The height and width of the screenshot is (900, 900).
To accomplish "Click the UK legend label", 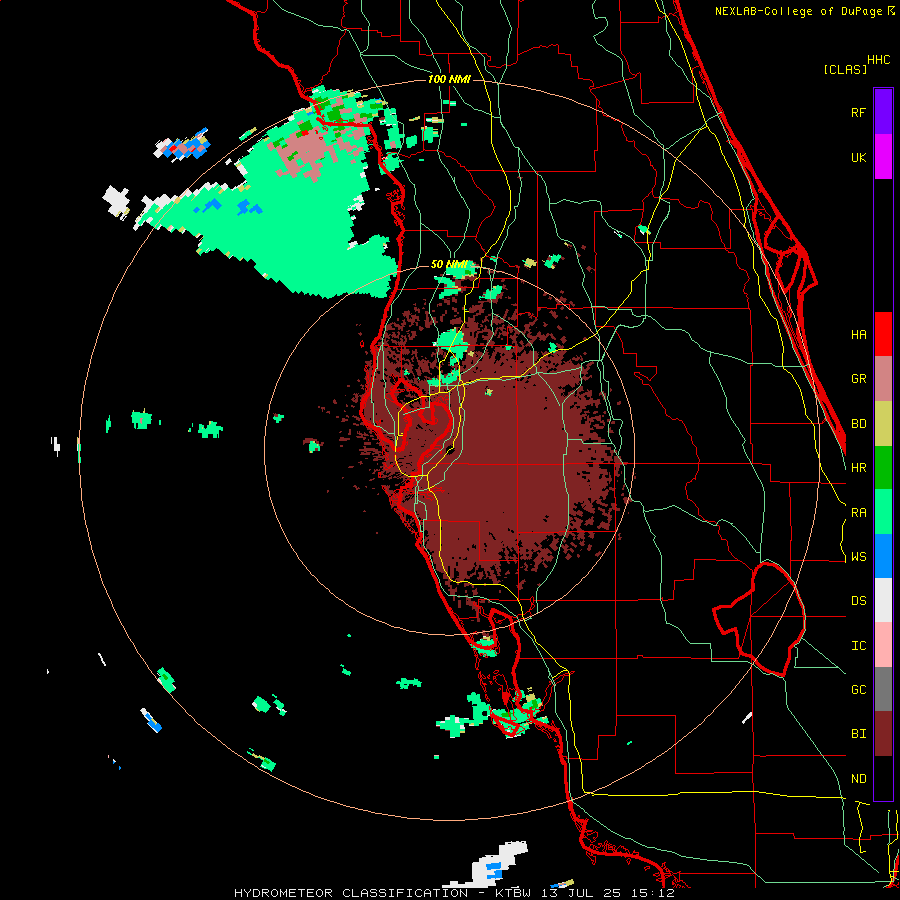I will pos(858,157).
